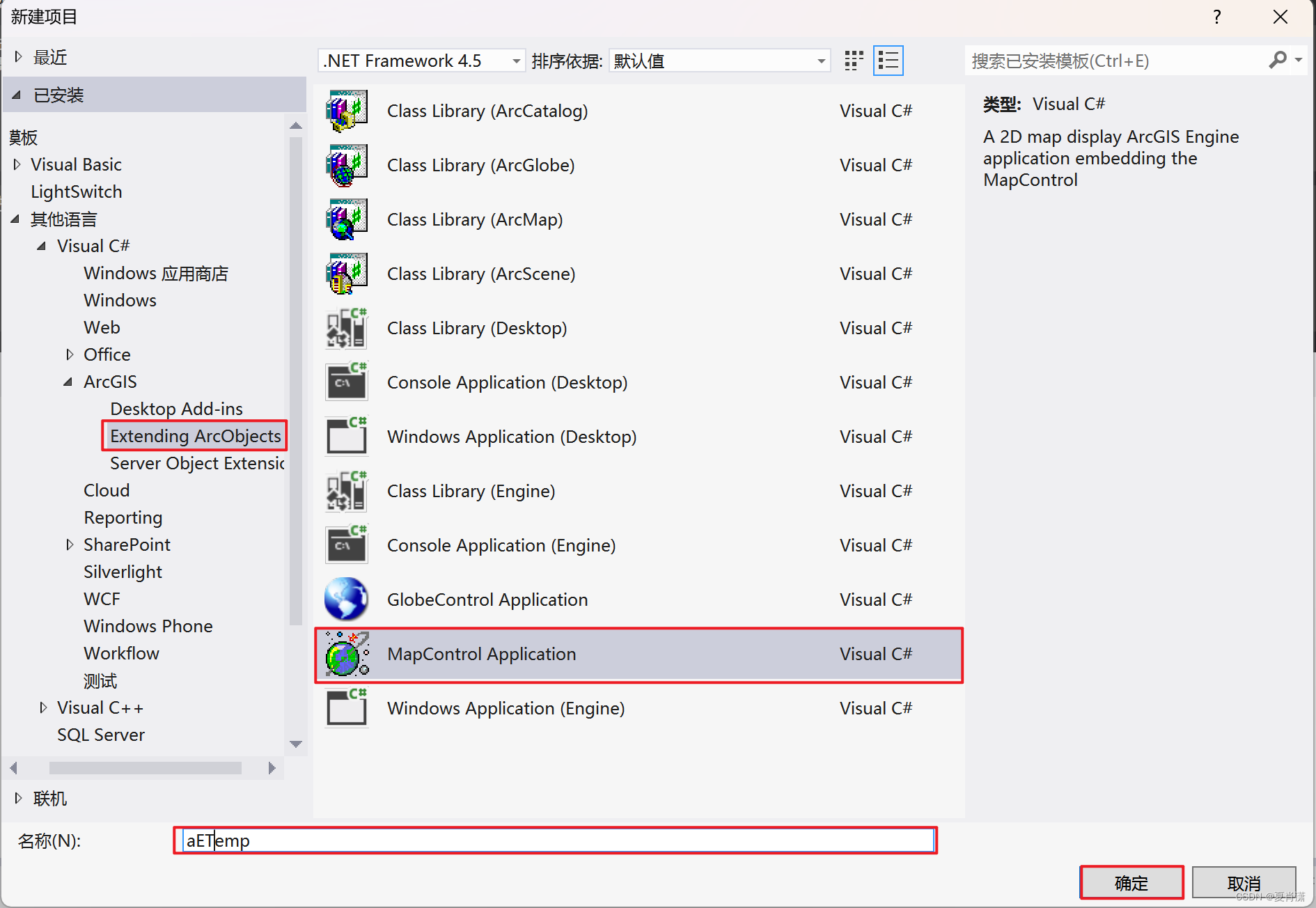
Task: Select Desktop Add-ins under ArcGIS
Action: point(177,409)
